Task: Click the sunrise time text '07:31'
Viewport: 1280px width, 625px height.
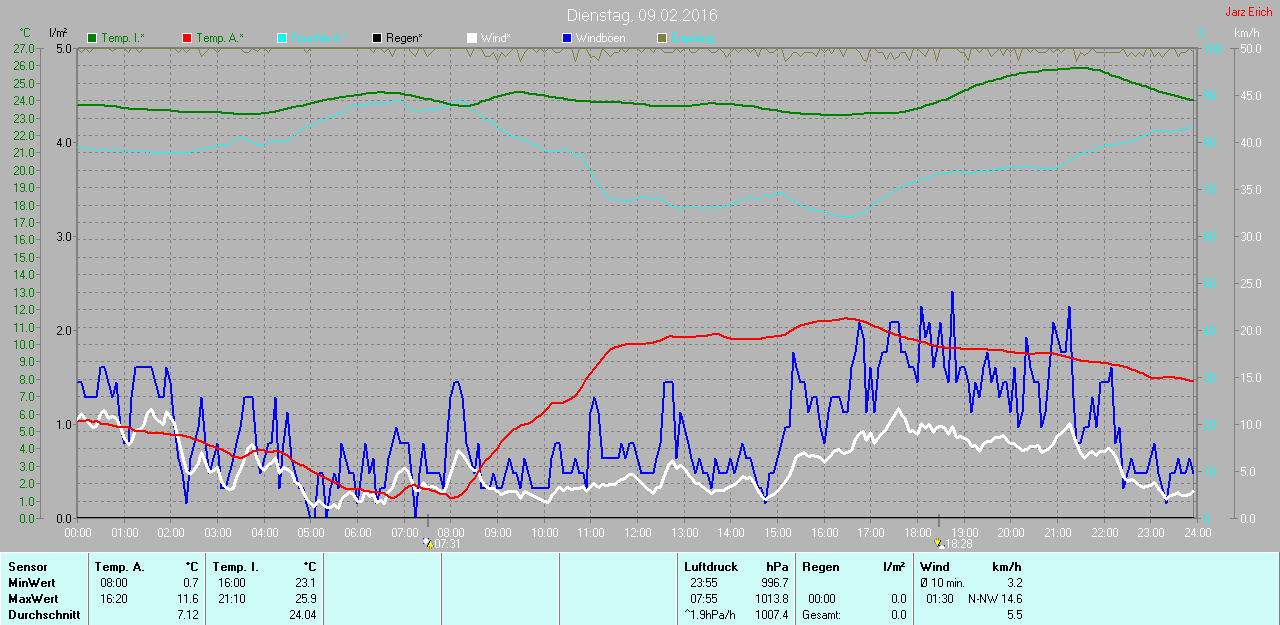Action: point(447,544)
